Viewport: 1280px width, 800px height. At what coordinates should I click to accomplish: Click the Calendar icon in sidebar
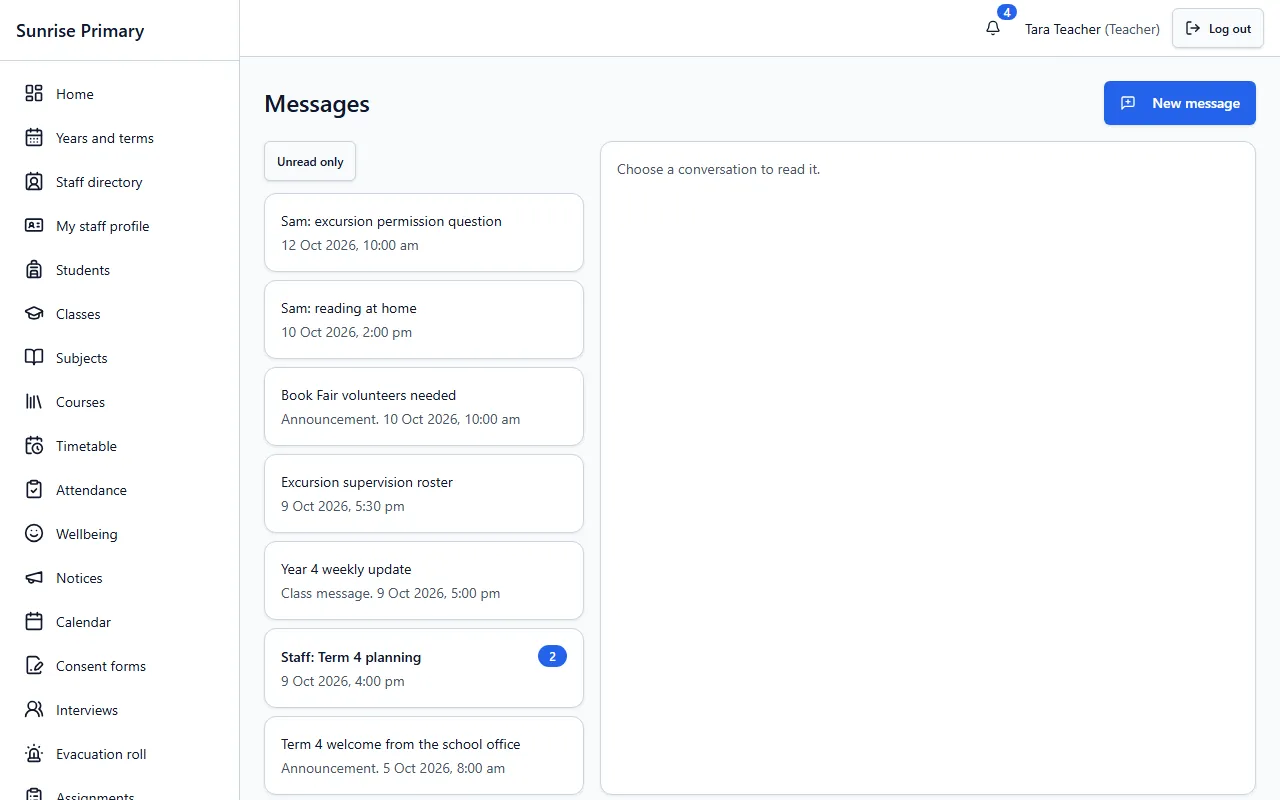point(34,622)
